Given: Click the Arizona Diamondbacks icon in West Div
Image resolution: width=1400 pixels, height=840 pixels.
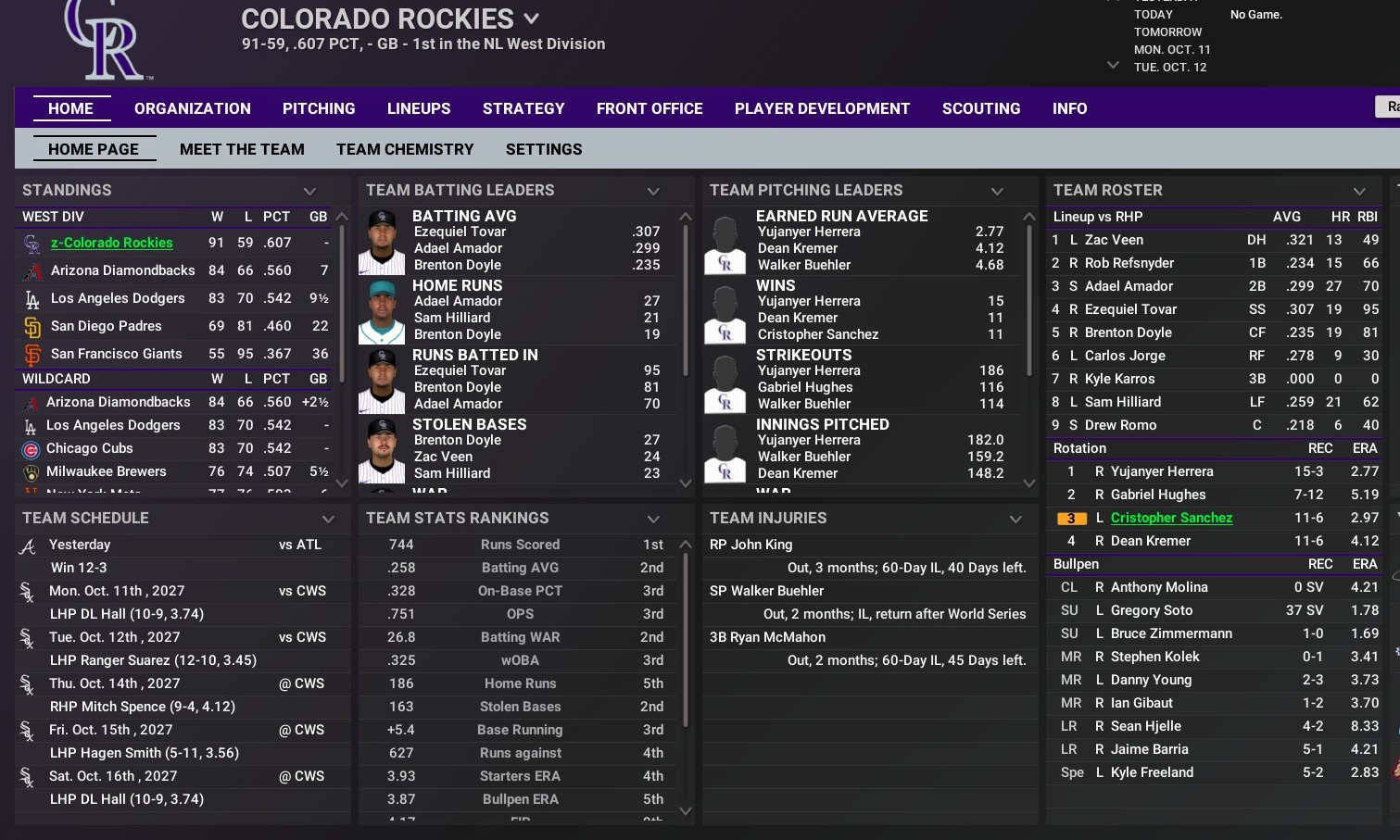Looking at the screenshot, I should (x=32, y=271).
